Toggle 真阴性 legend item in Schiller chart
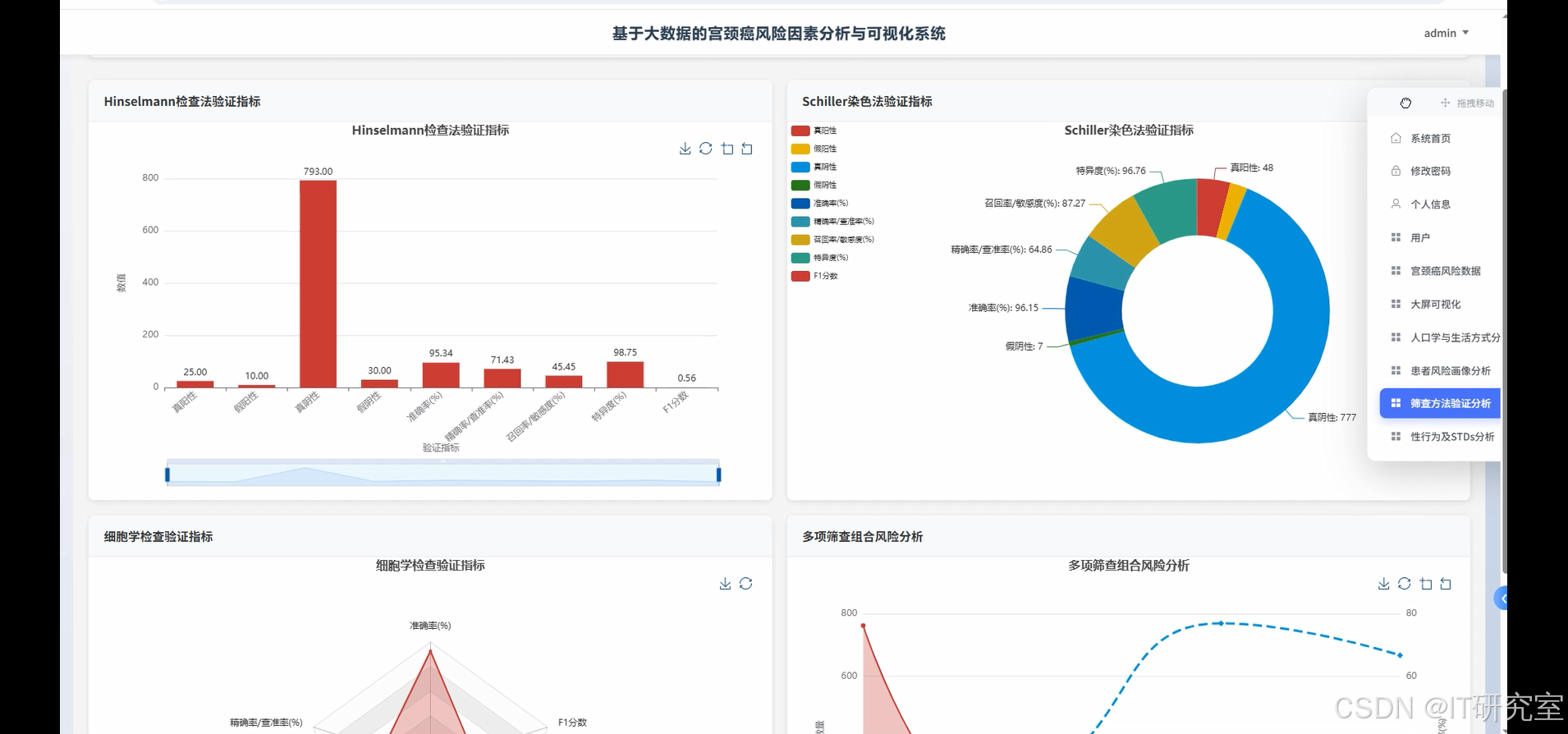Screen dimensions: 1568x734 pyautogui.click(x=814, y=167)
